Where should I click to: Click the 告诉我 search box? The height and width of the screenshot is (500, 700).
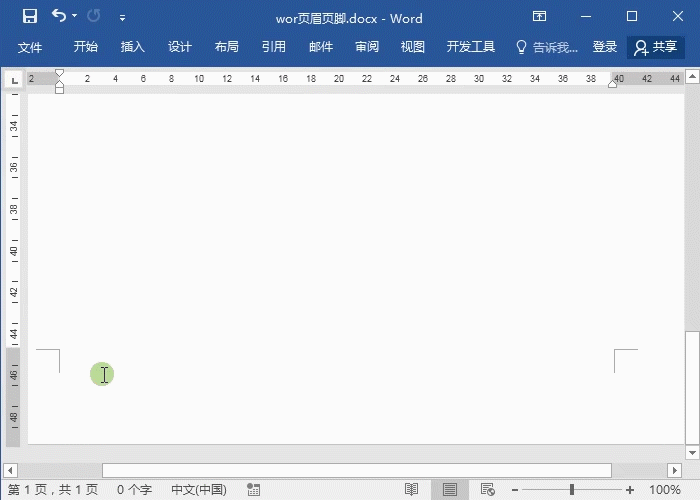[547, 47]
